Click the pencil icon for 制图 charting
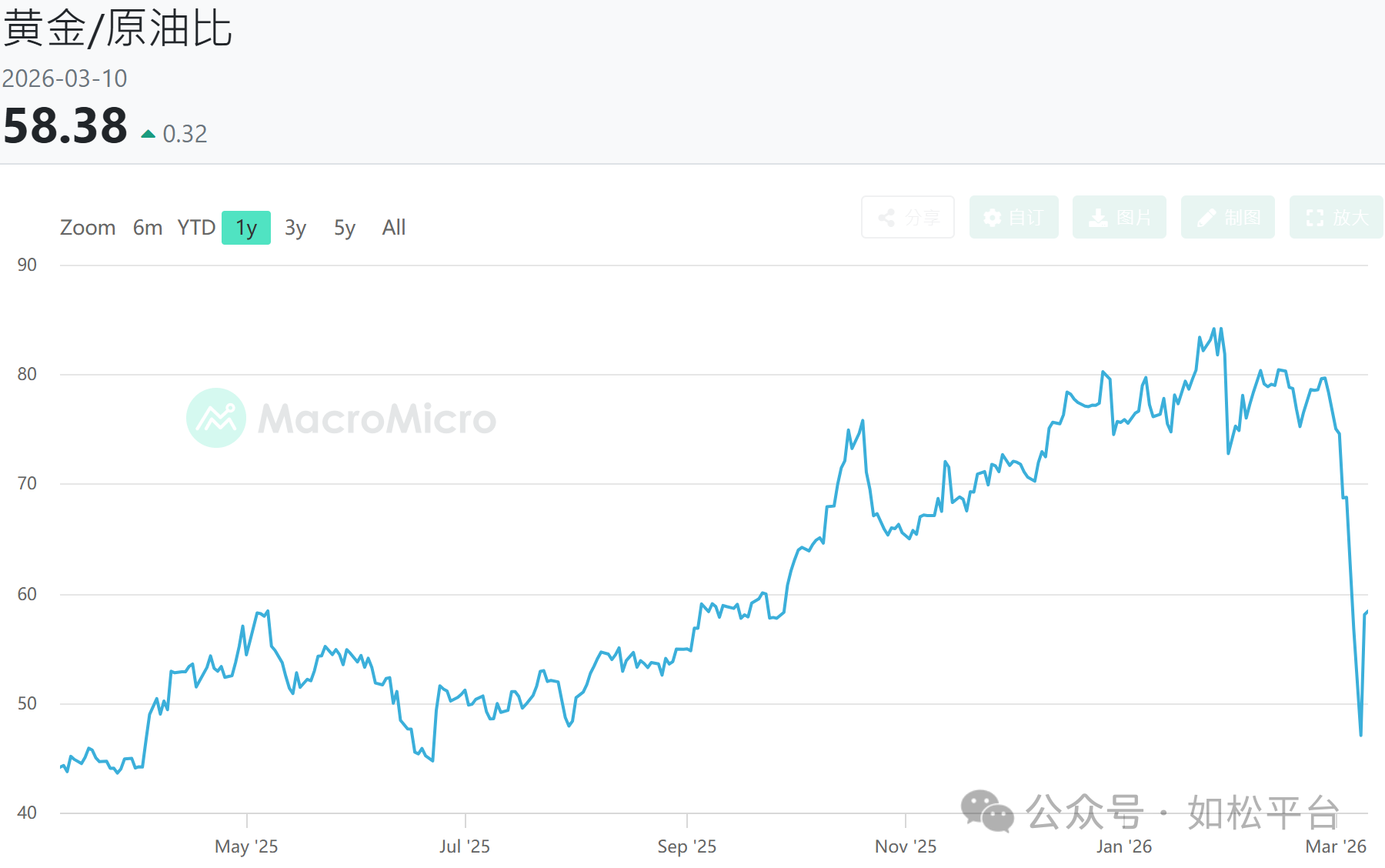 coord(1206,218)
